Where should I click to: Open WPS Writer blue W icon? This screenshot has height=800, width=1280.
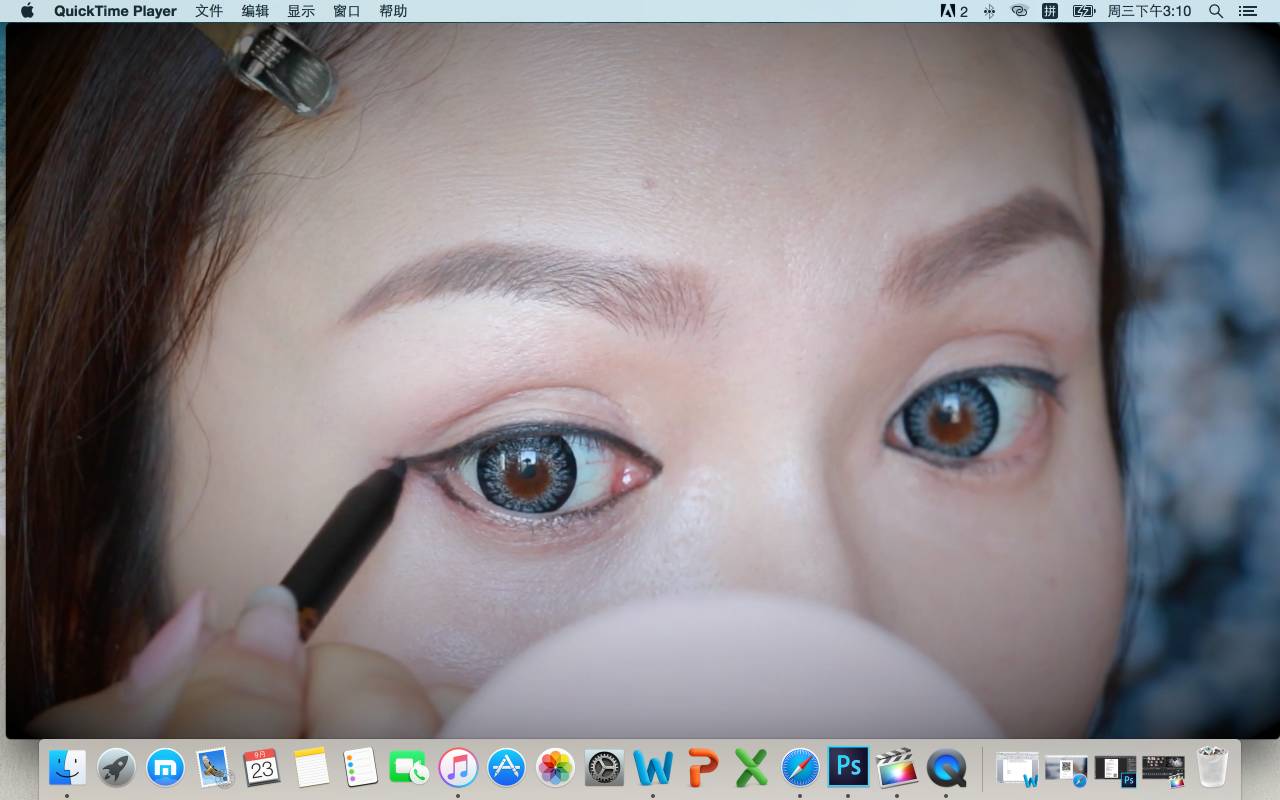click(x=653, y=768)
